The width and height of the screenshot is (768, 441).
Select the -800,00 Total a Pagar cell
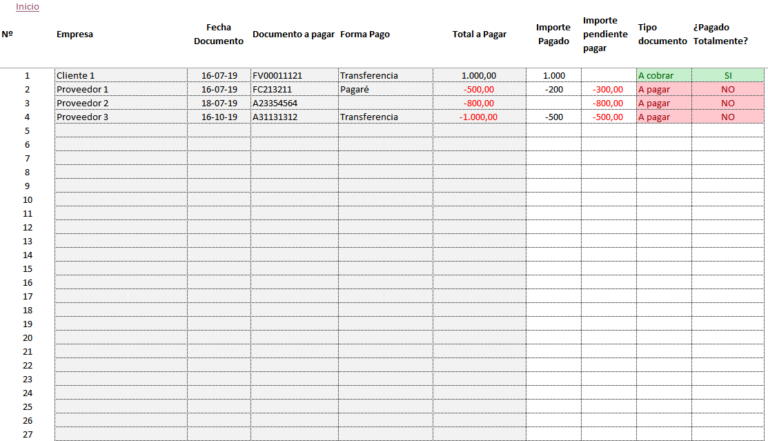coord(479,104)
